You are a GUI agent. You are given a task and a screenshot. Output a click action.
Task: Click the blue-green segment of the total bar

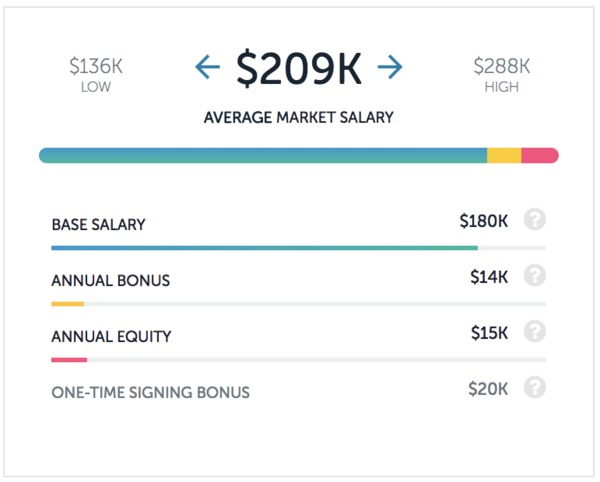(x=263, y=155)
